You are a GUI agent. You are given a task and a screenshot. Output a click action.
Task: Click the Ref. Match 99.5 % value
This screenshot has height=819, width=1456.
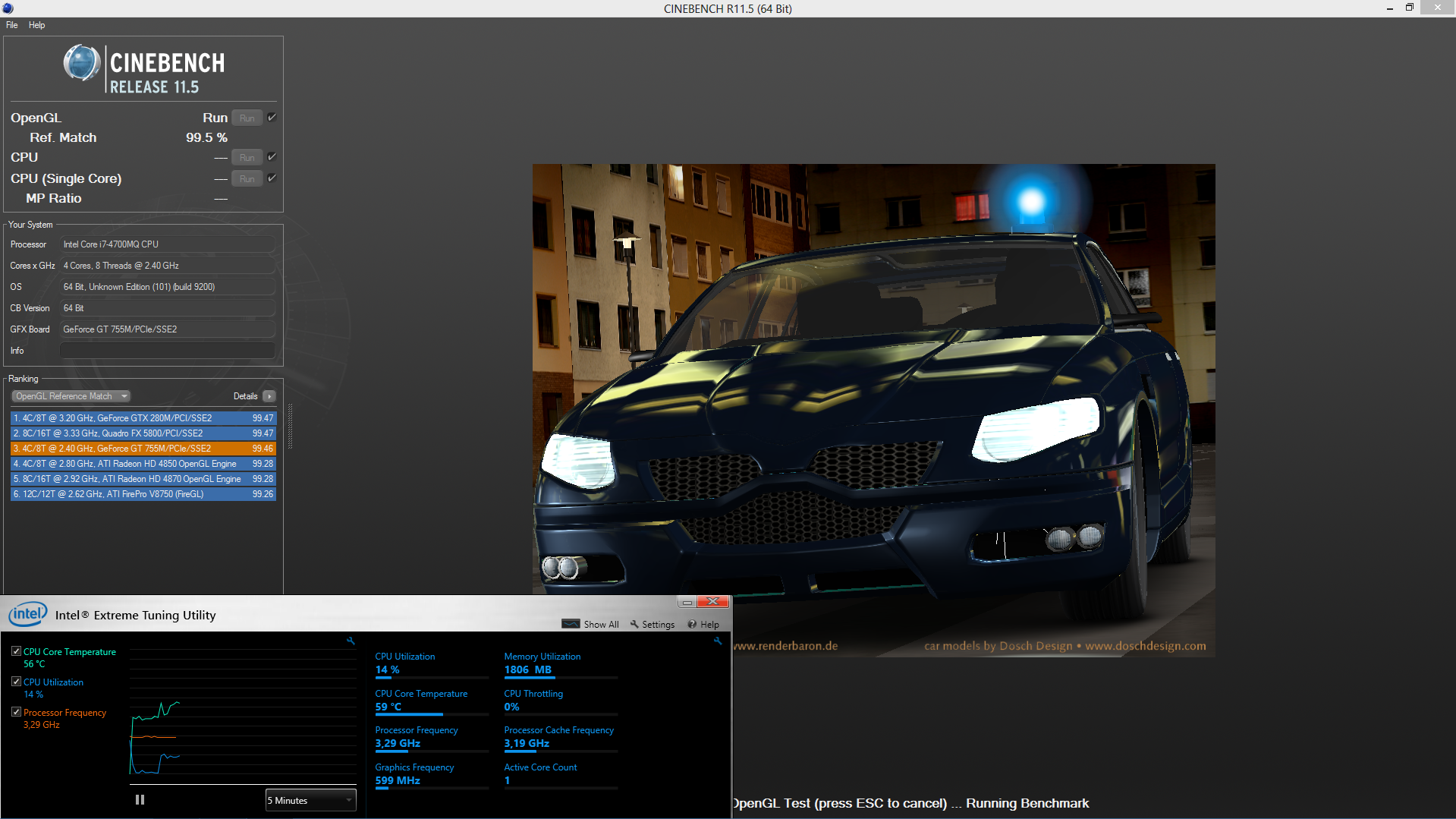[206, 137]
